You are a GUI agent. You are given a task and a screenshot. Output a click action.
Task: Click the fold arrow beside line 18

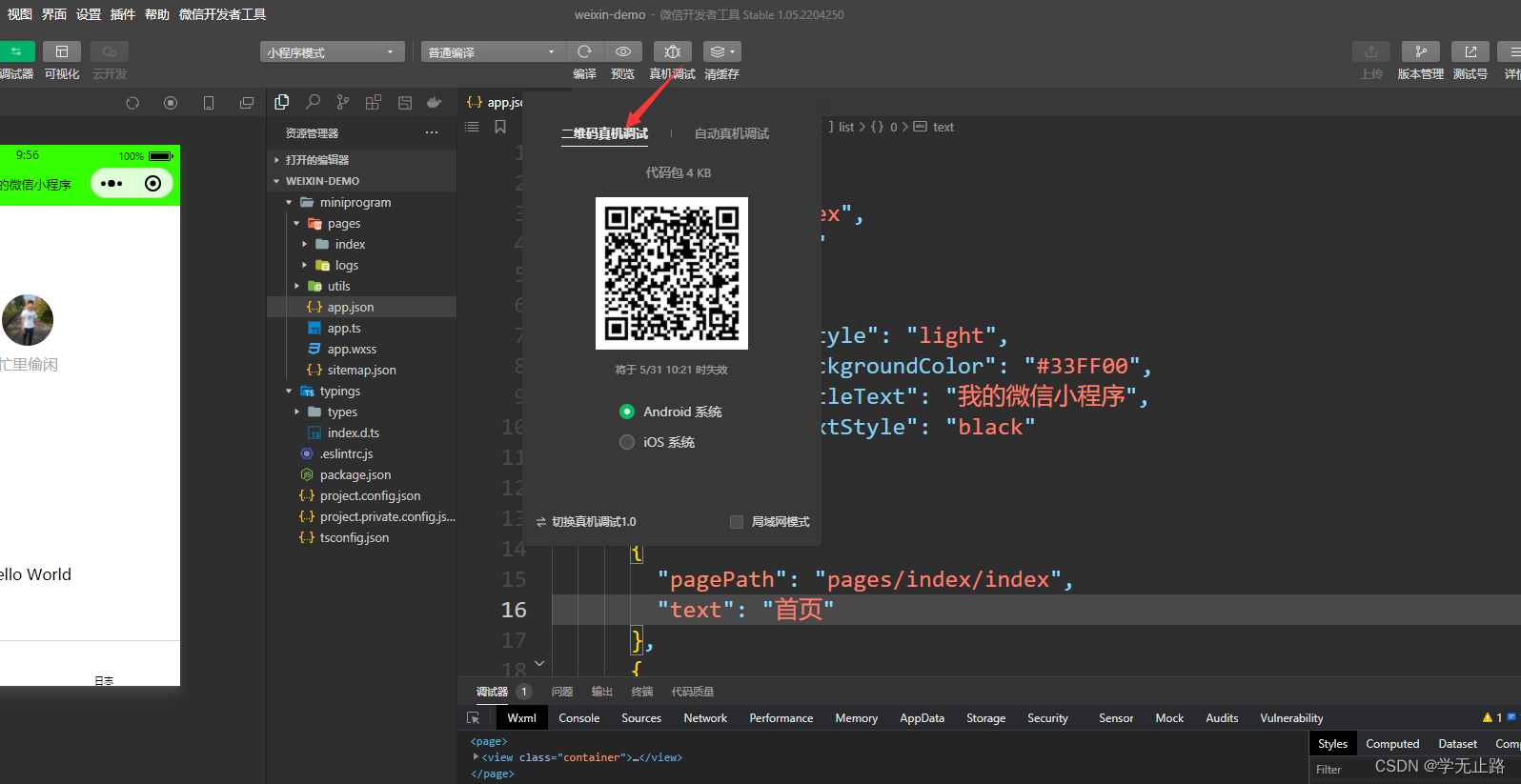pos(539,663)
